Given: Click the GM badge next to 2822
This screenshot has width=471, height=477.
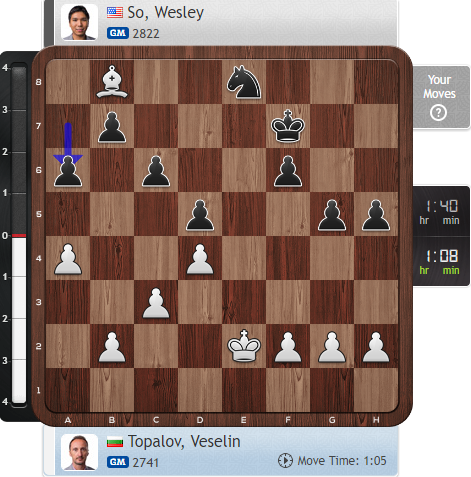Looking at the screenshot, I should click(118, 33).
